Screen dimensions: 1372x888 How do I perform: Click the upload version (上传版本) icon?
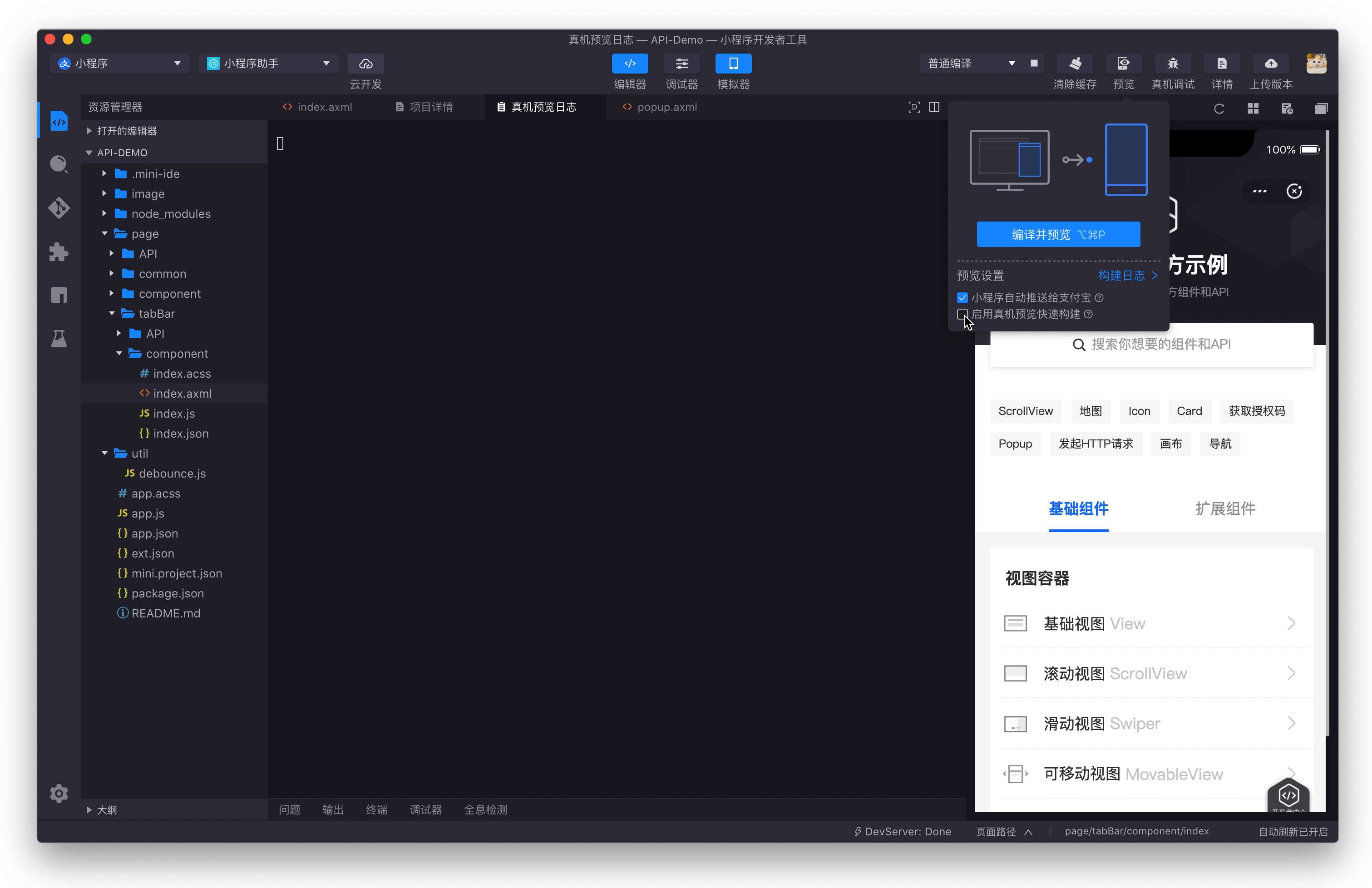(x=1271, y=64)
